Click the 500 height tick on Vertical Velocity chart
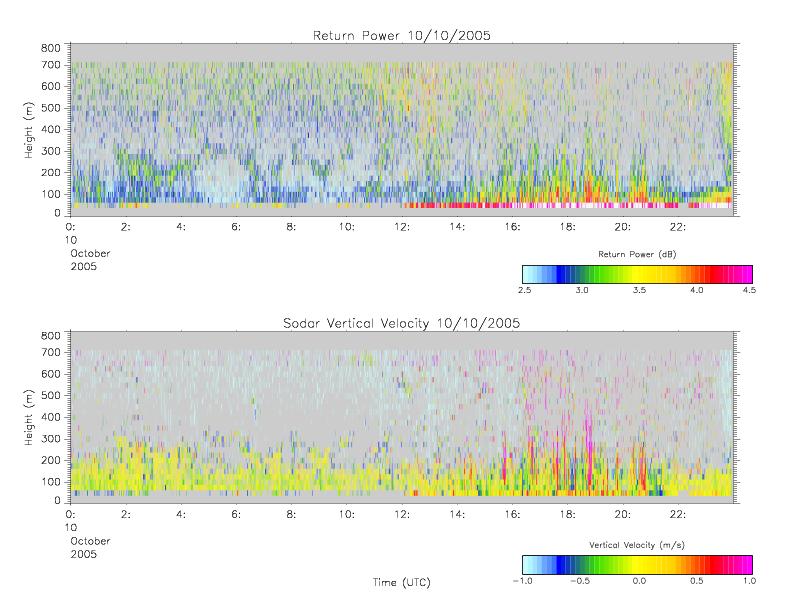791x611 pixels. coord(50,396)
